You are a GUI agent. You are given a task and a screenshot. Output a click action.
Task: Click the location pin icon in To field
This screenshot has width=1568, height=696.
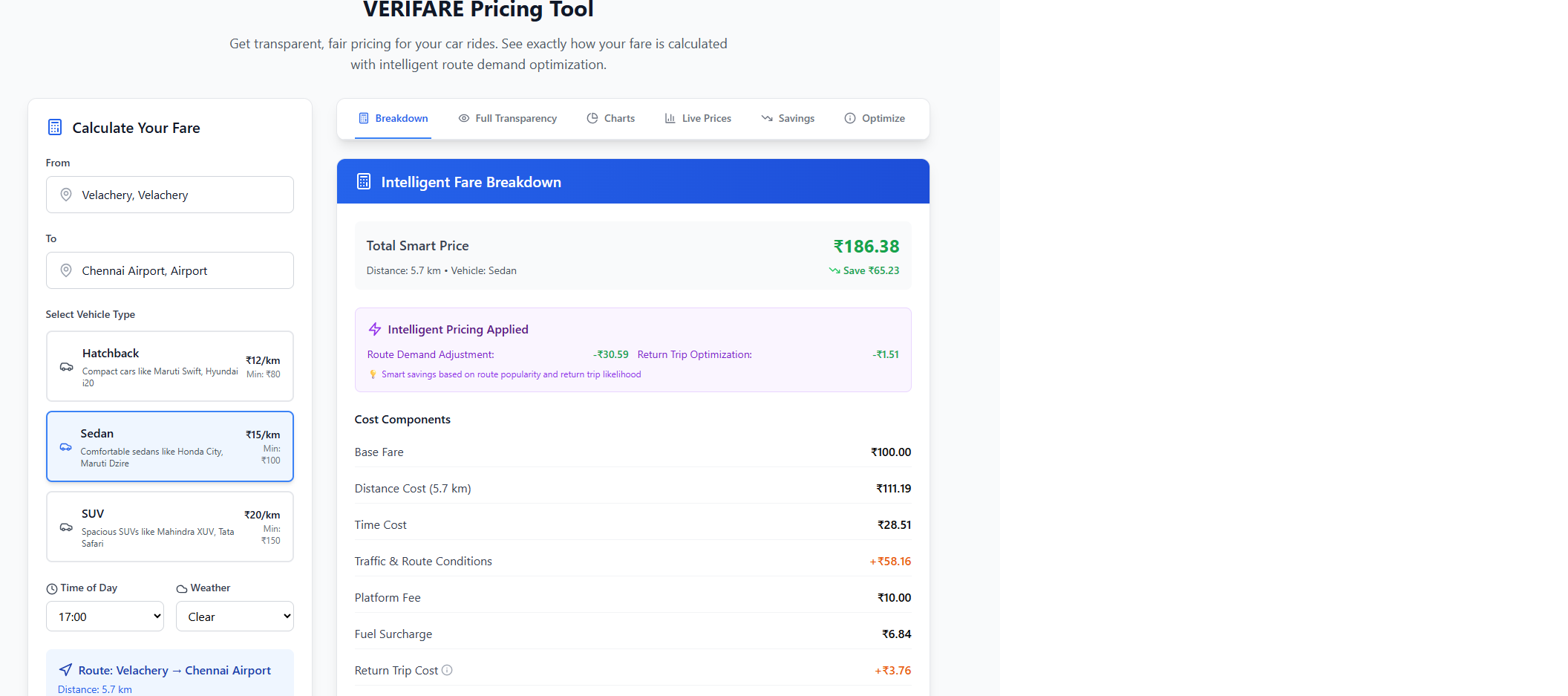[66, 270]
